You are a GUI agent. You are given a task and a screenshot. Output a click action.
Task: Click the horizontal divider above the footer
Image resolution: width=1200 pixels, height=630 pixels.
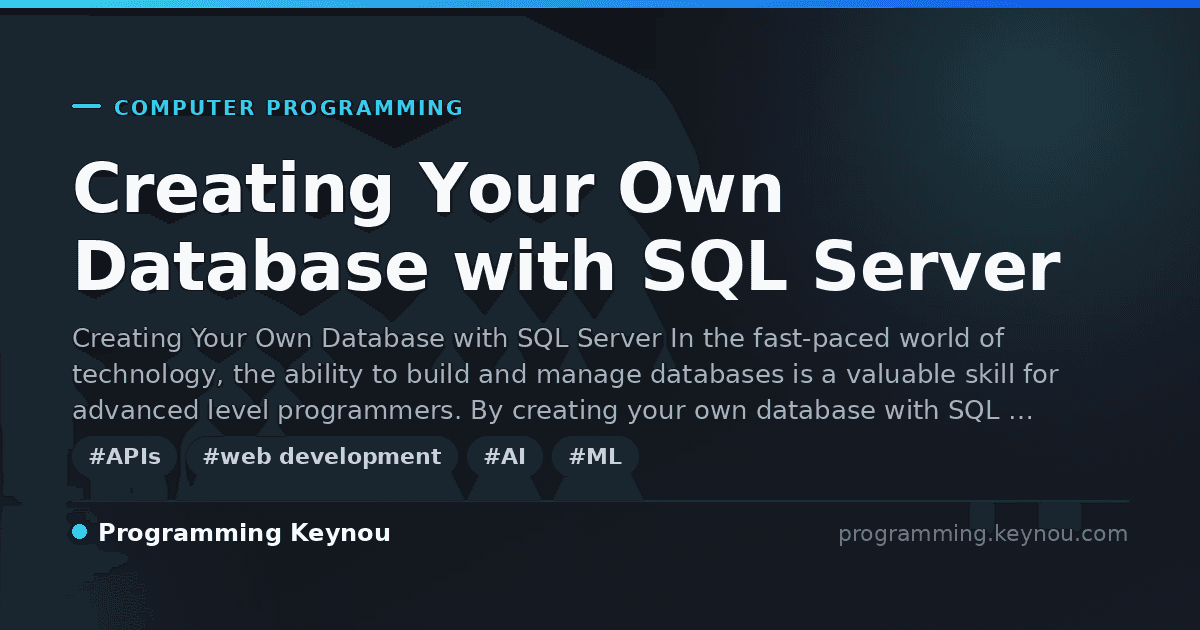point(600,500)
